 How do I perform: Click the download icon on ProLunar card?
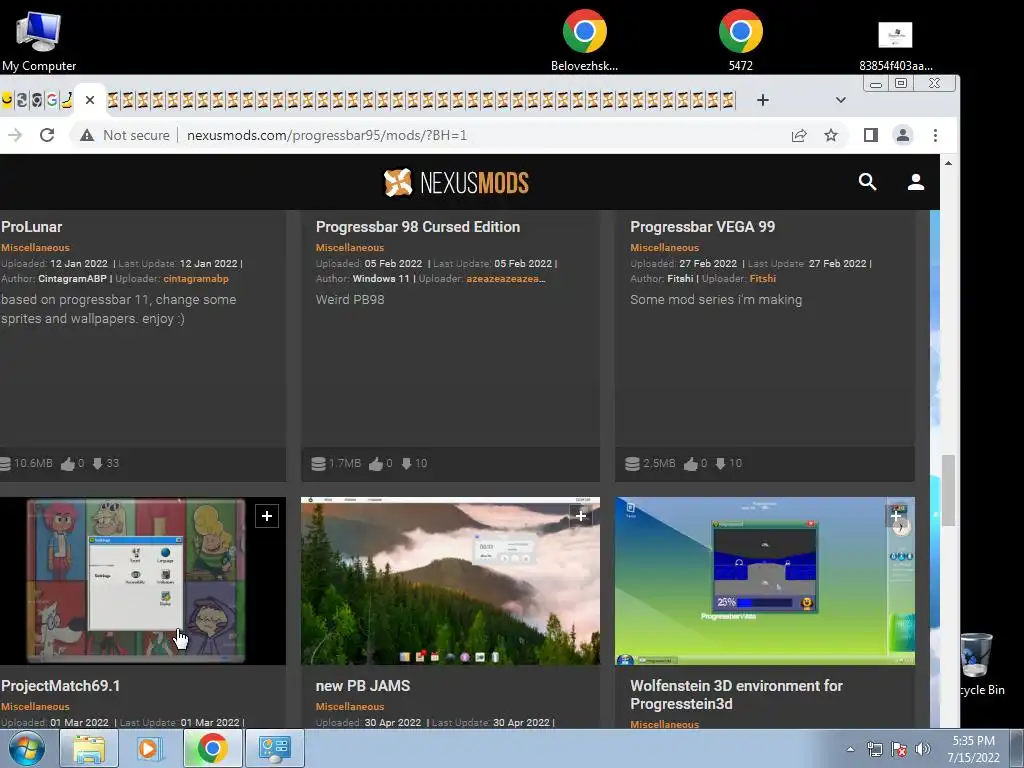coord(97,464)
